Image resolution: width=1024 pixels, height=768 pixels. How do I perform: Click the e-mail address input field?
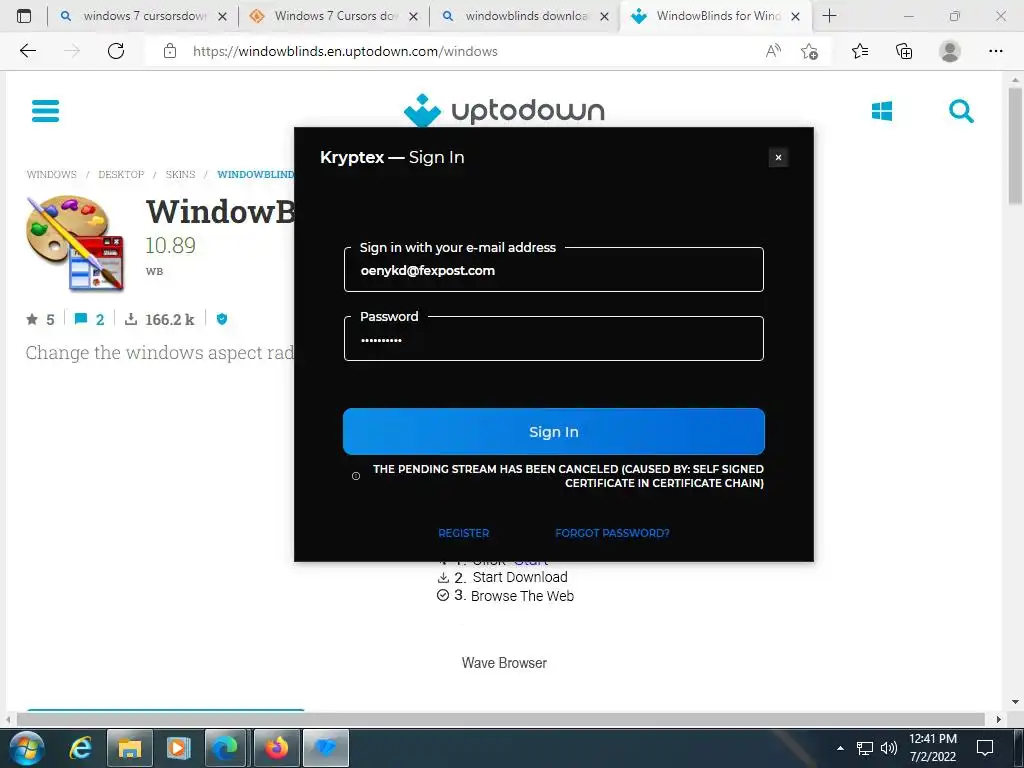(553, 270)
